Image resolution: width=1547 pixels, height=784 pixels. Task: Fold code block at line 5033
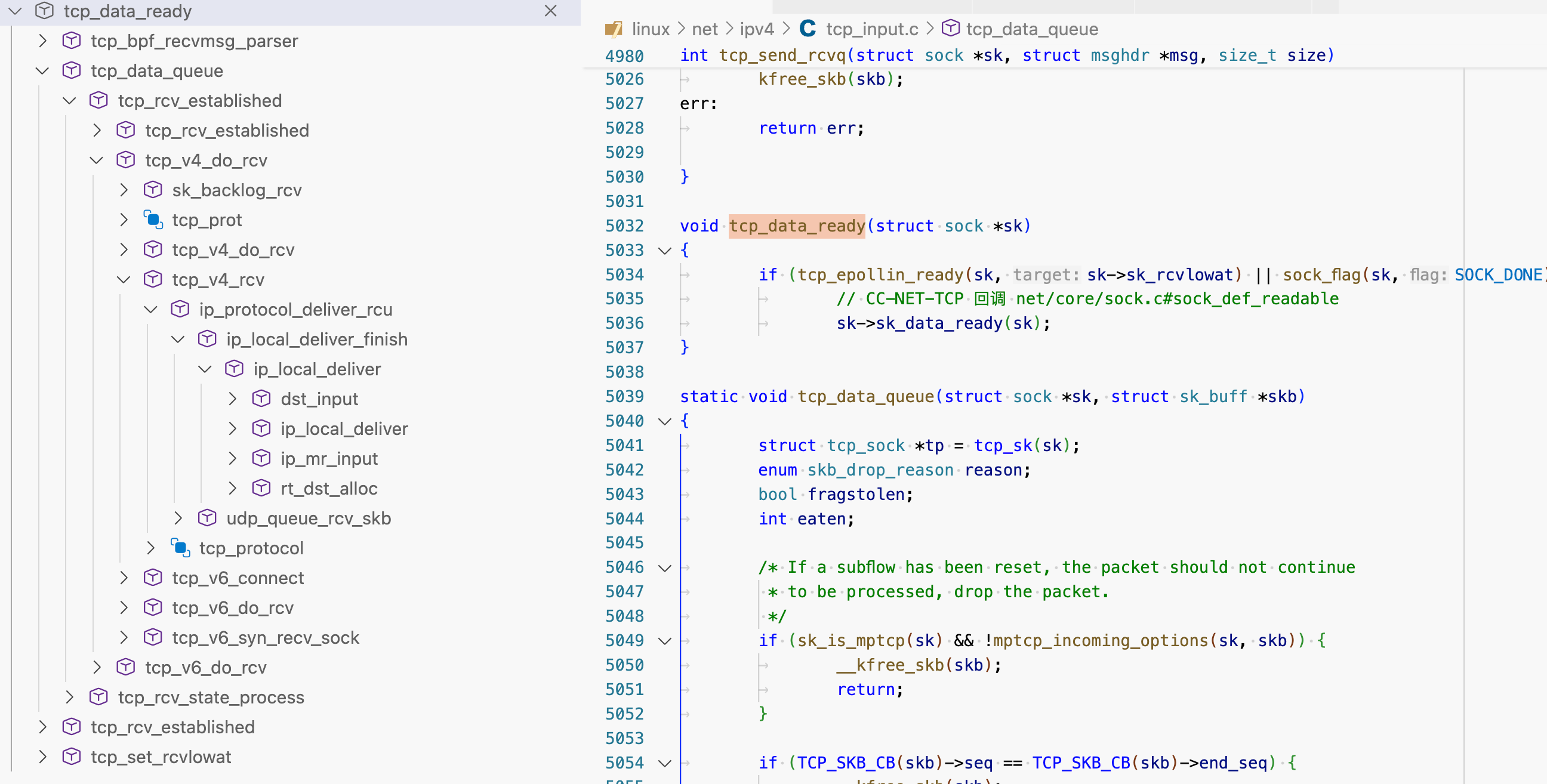[664, 251]
